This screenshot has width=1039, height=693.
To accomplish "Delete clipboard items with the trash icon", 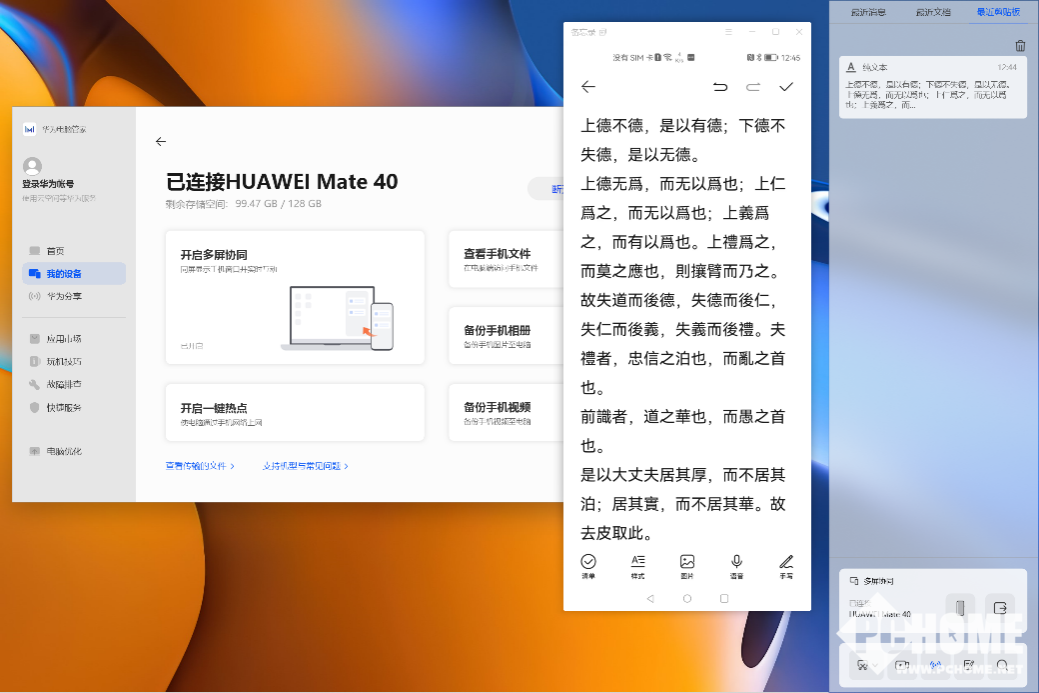I will point(1020,46).
